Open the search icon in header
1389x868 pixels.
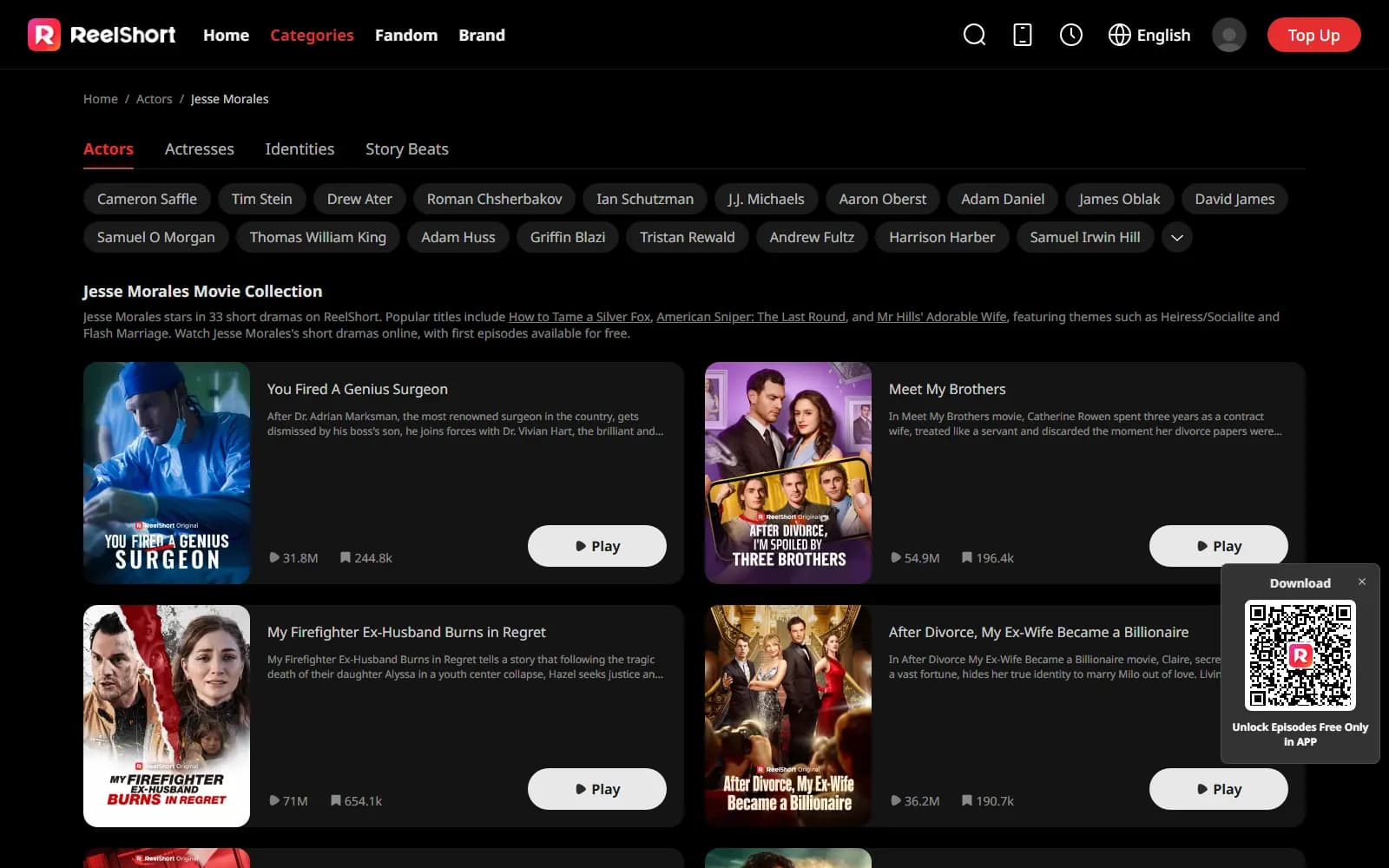coord(974,35)
